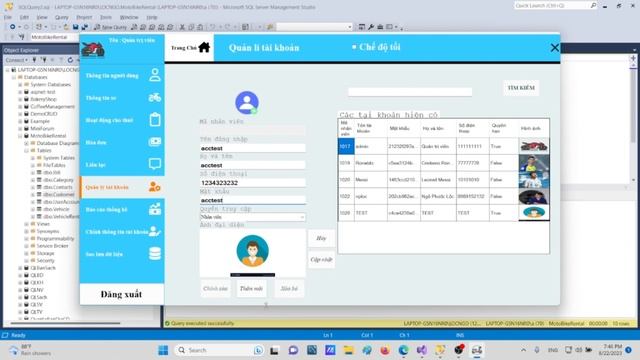The height and width of the screenshot is (360, 640).
Task: Click the blue add-user avatar icon
Action: pos(247,102)
